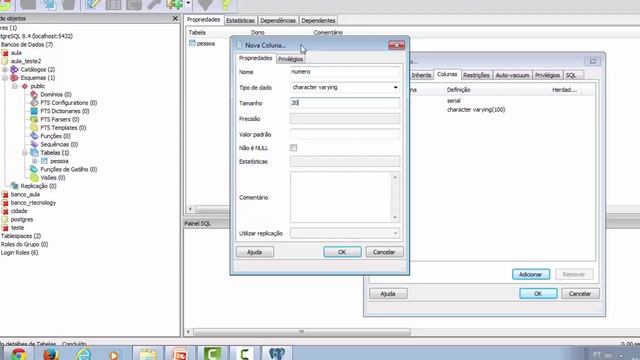Click the Adicionar button in table dialog
This screenshot has width=640, height=360.
(x=531, y=274)
